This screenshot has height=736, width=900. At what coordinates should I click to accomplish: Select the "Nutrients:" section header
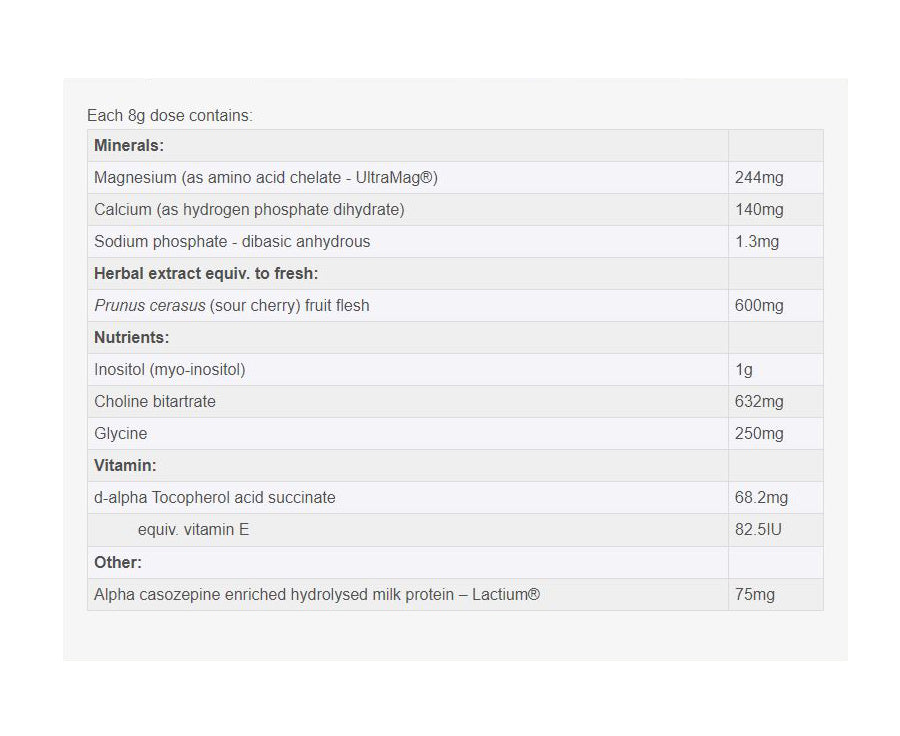click(132, 338)
